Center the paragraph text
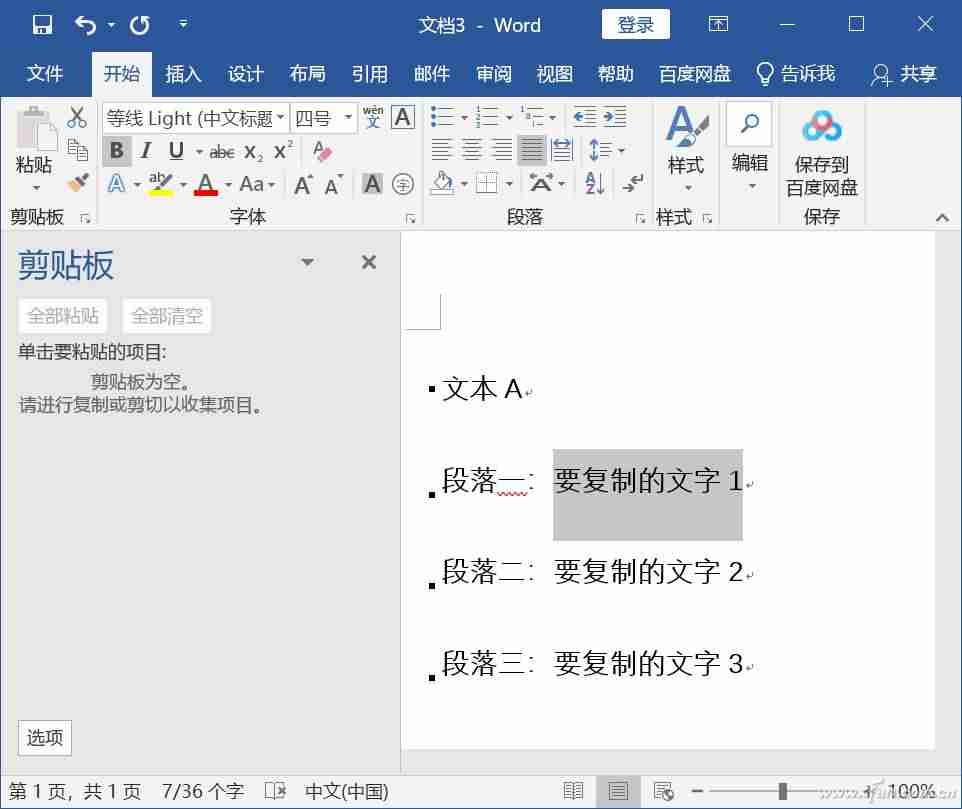 [x=471, y=150]
